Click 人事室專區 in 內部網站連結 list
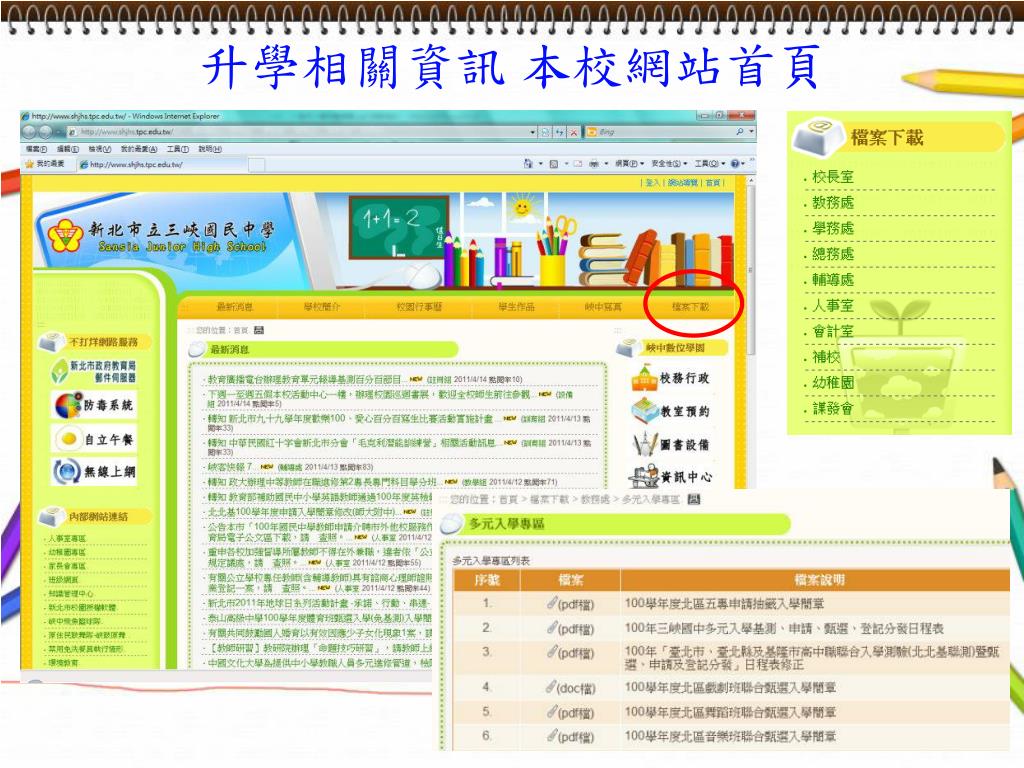The image size is (1024, 768). click(x=68, y=539)
